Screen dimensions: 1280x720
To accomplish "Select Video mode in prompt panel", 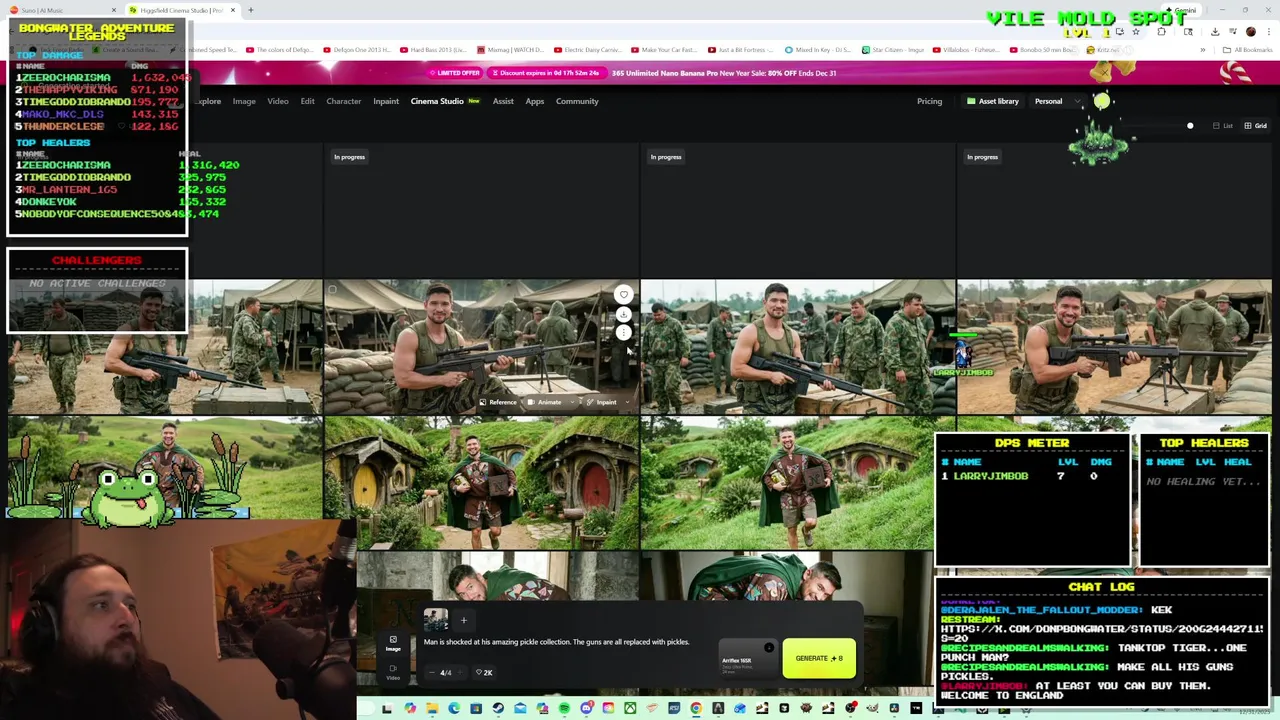I will tap(393, 672).
